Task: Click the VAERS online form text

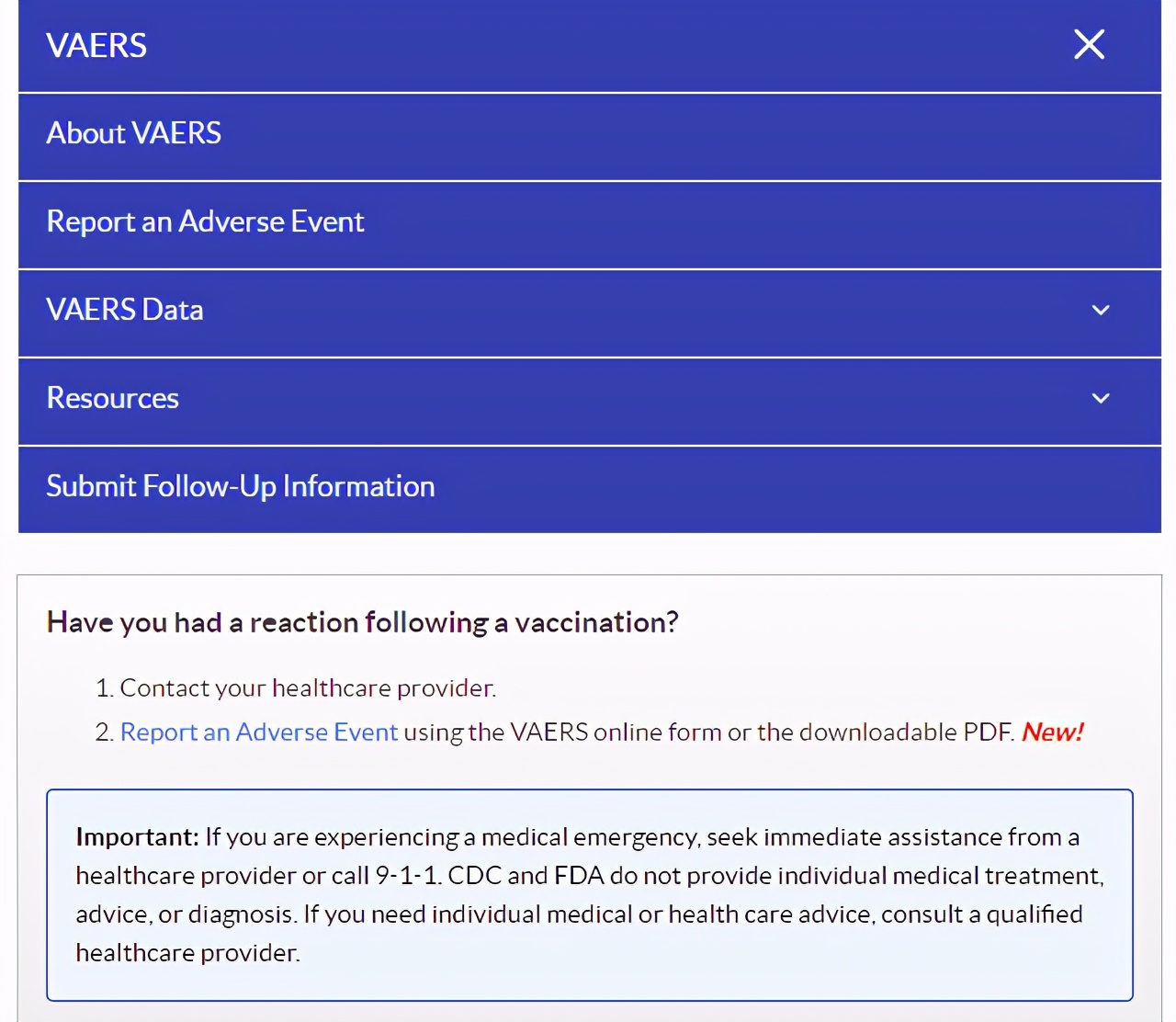Action: [x=616, y=732]
